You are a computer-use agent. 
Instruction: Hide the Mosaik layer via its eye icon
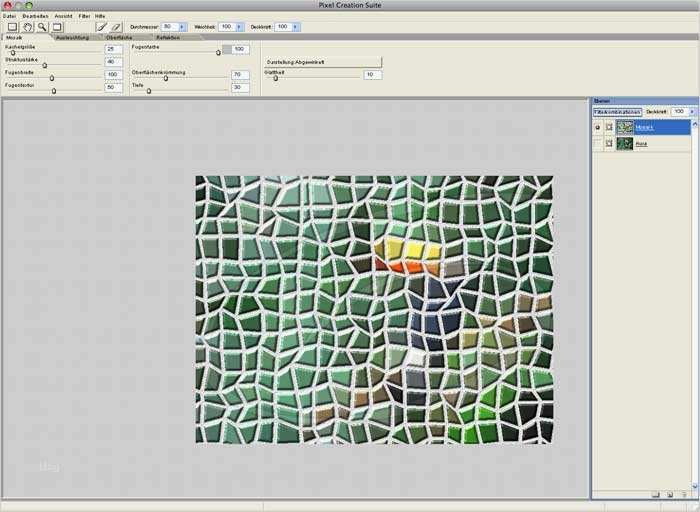[598, 128]
